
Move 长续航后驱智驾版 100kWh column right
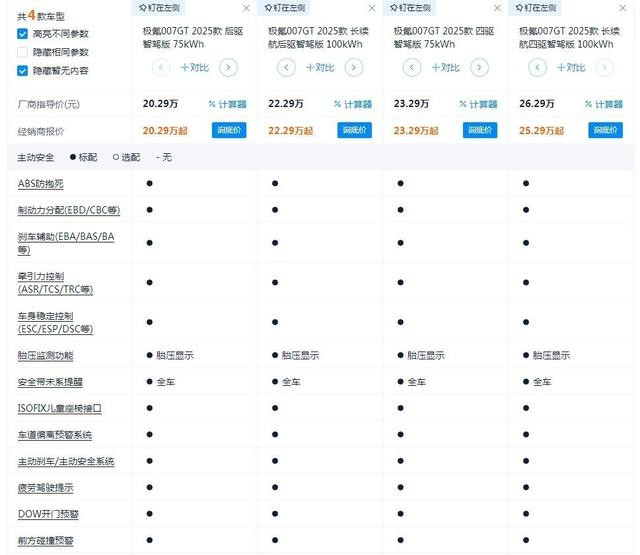354,67
